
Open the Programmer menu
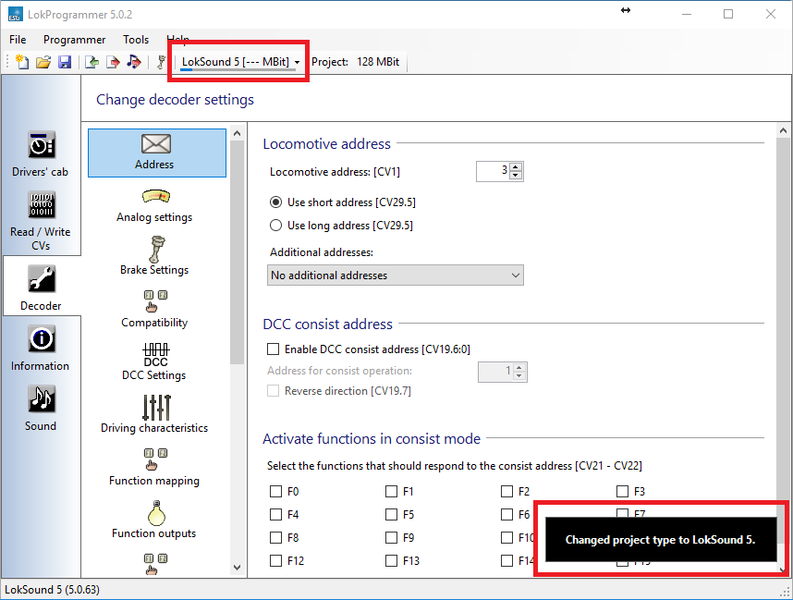pos(74,39)
